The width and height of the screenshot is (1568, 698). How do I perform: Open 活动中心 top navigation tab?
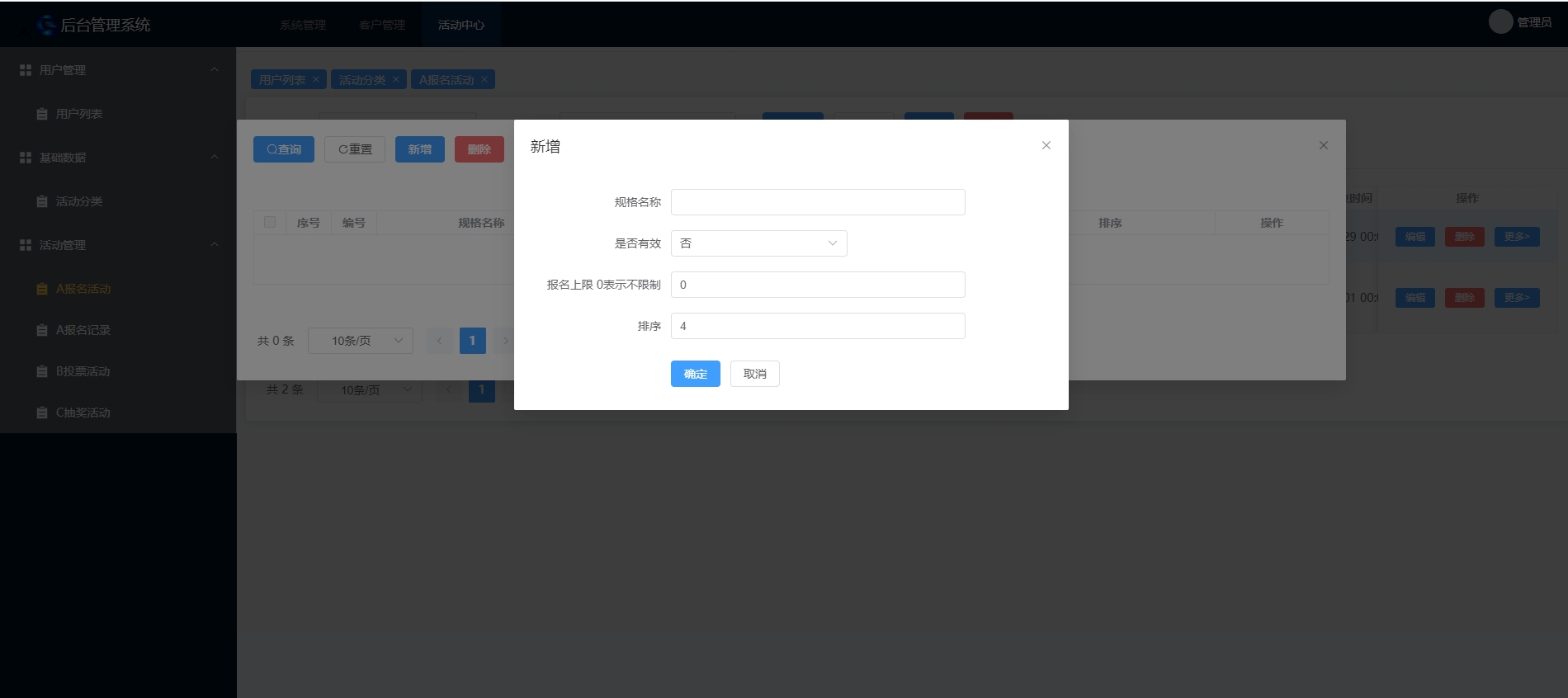[460, 25]
